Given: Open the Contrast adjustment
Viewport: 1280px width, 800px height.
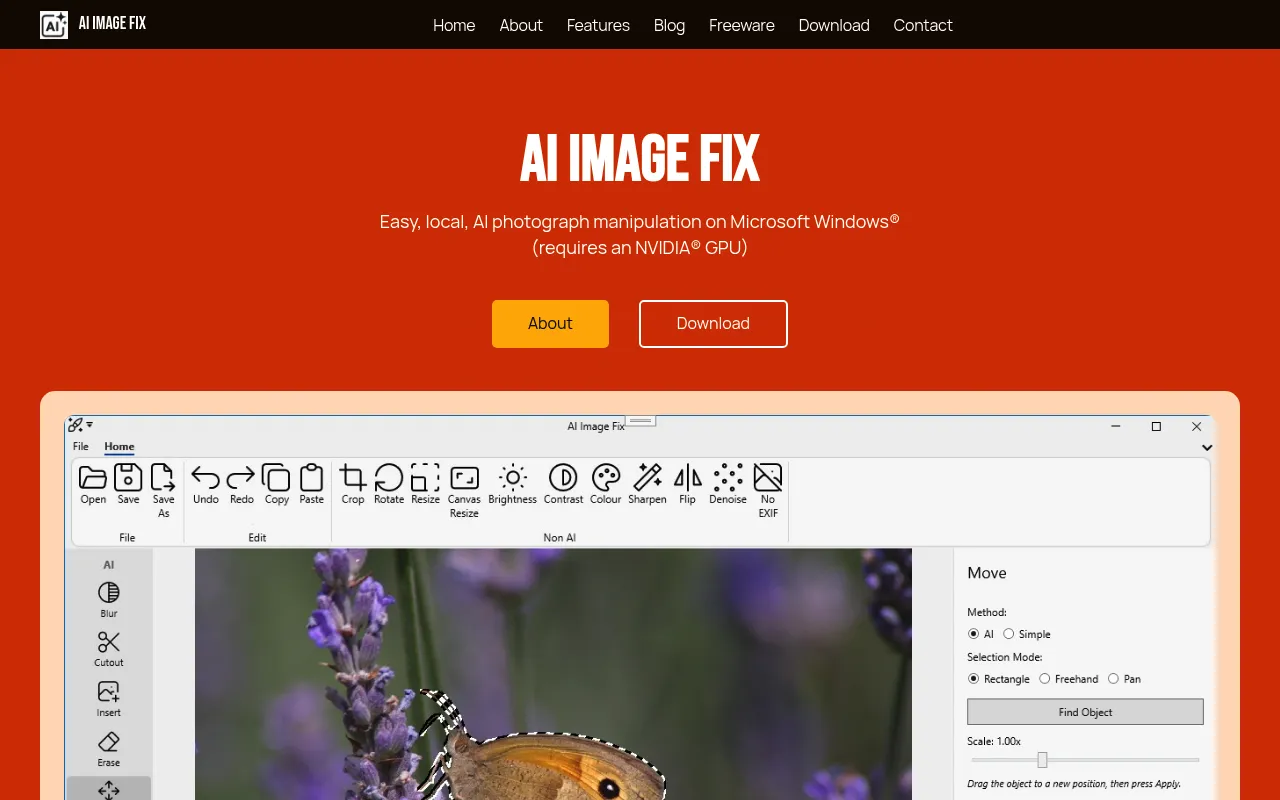Looking at the screenshot, I should [x=563, y=484].
